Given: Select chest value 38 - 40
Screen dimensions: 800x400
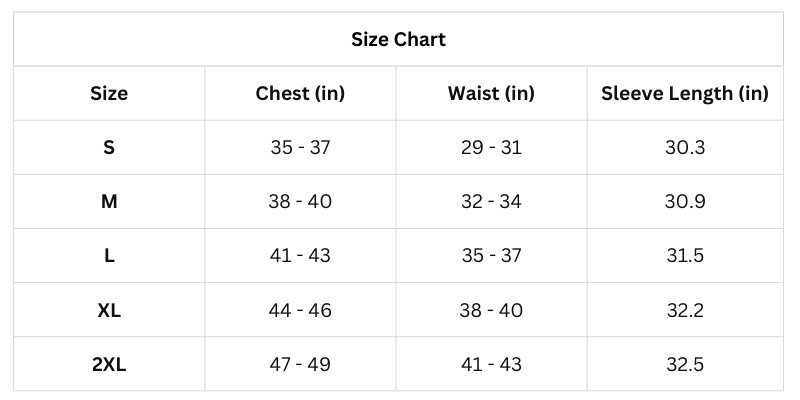Looking at the screenshot, I should click(300, 202).
